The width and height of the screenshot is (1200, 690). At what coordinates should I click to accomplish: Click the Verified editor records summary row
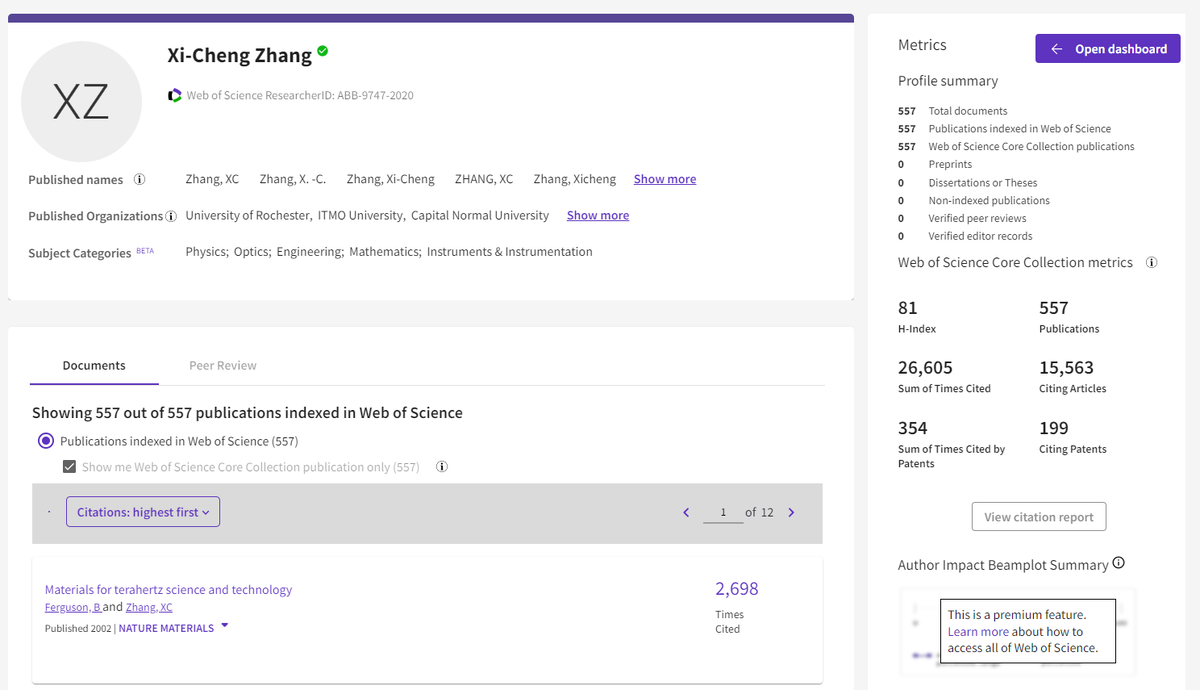click(x=965, y=236)
